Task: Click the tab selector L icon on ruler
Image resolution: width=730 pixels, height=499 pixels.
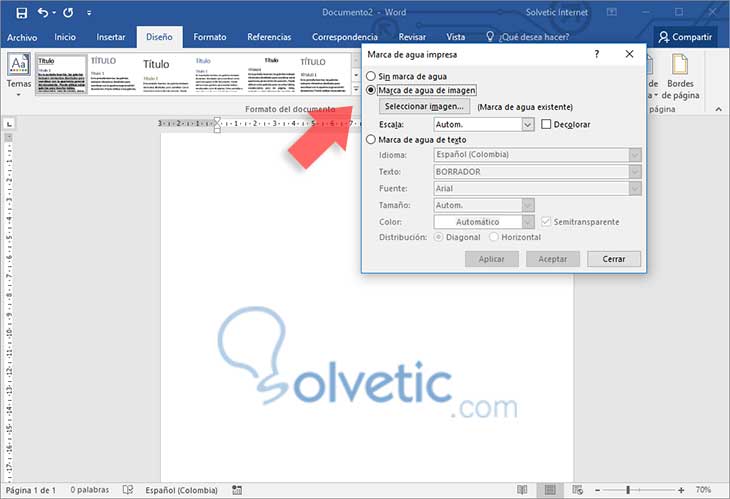Action: point(9,124)
